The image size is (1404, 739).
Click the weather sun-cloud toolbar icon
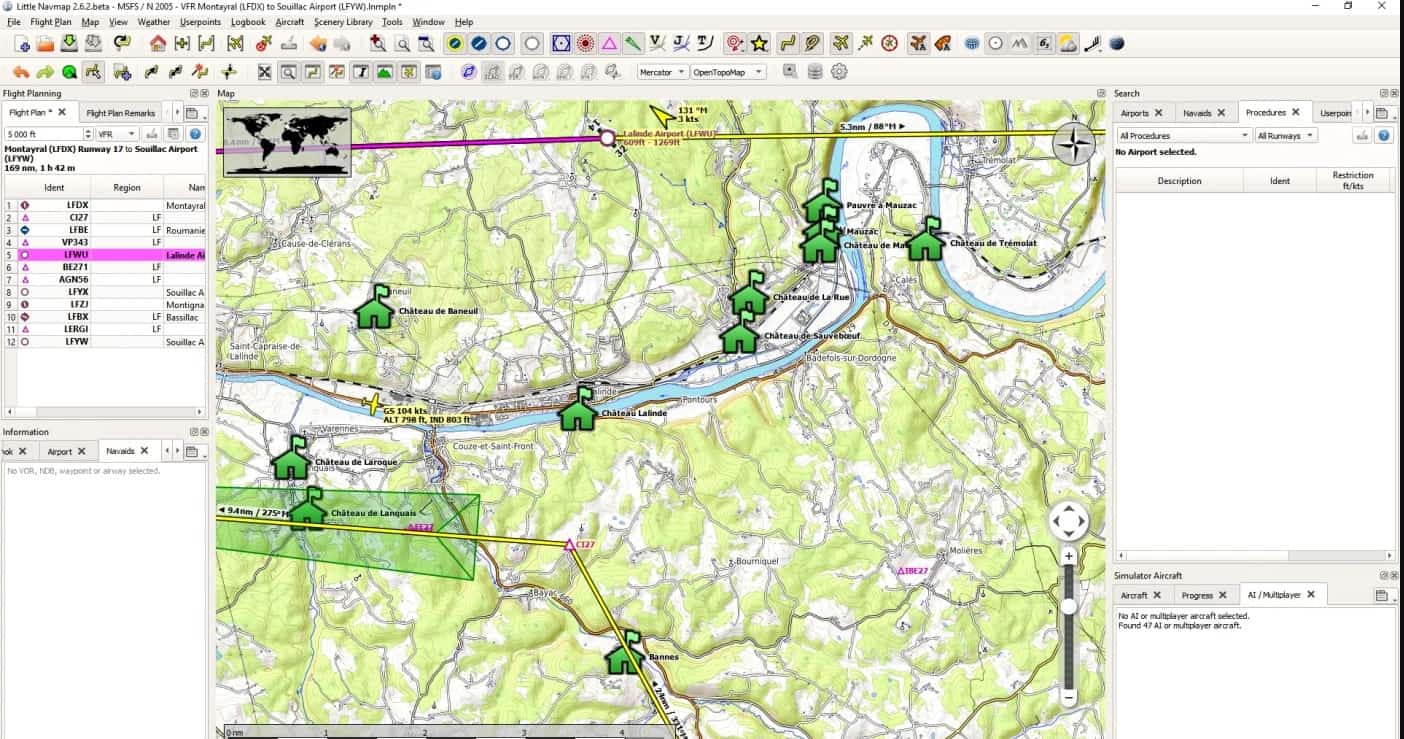1068,43
